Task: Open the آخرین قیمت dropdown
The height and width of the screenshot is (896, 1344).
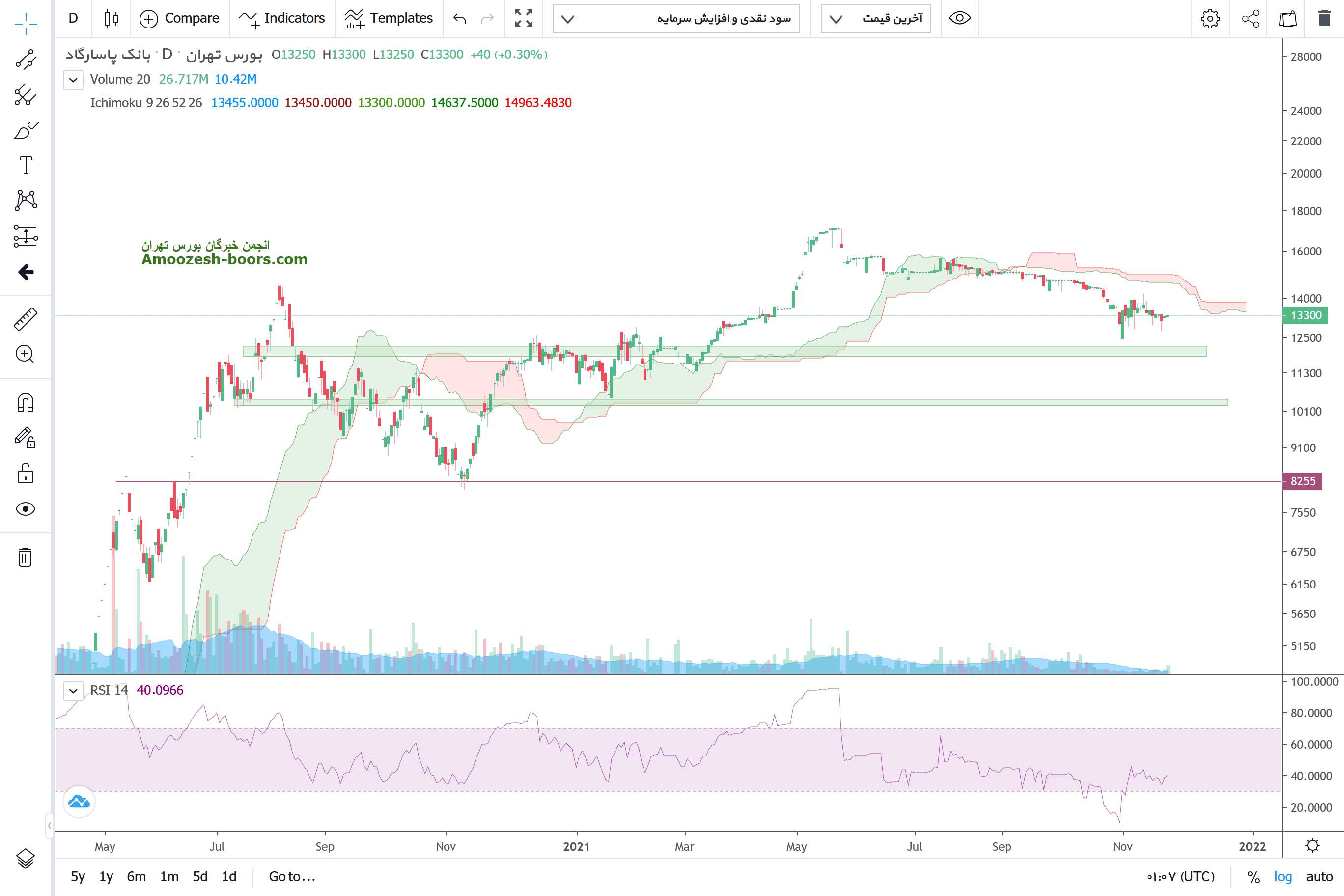Action: coord(875,19)
